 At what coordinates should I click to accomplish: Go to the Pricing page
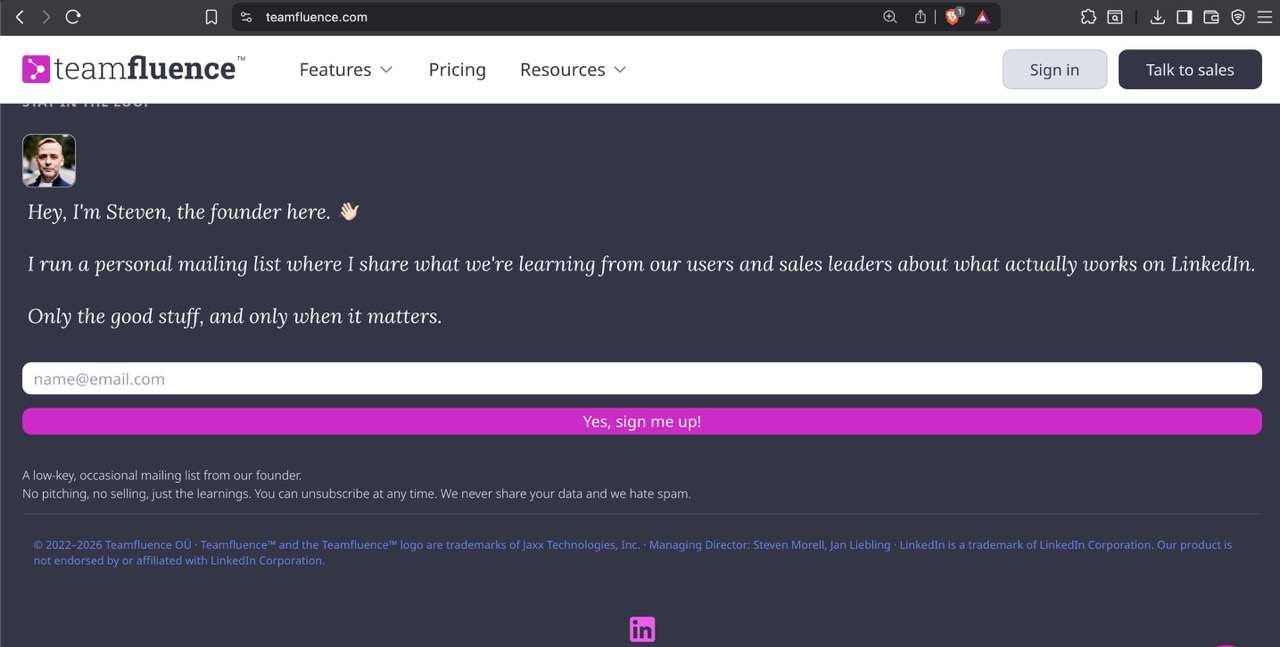click(457, 70)
